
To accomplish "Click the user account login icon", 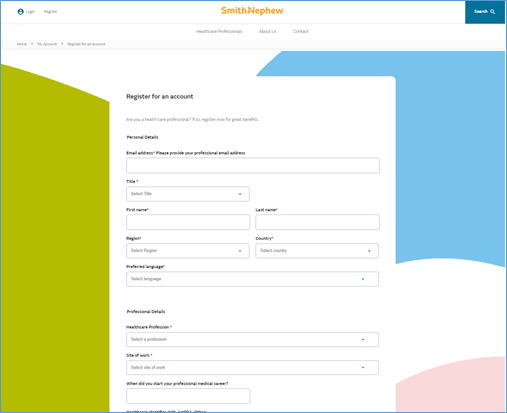I will tap(20, 12).
